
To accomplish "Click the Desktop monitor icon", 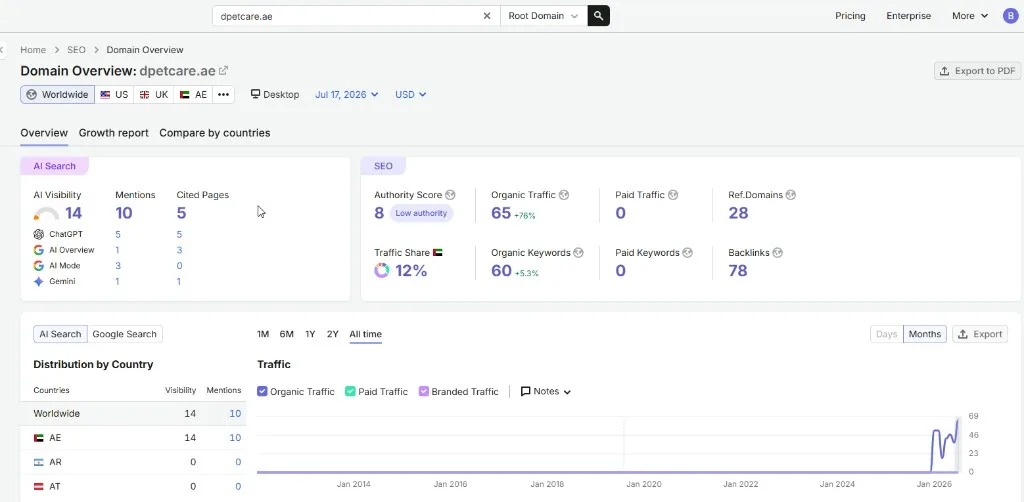I will [x=255, y=95].
